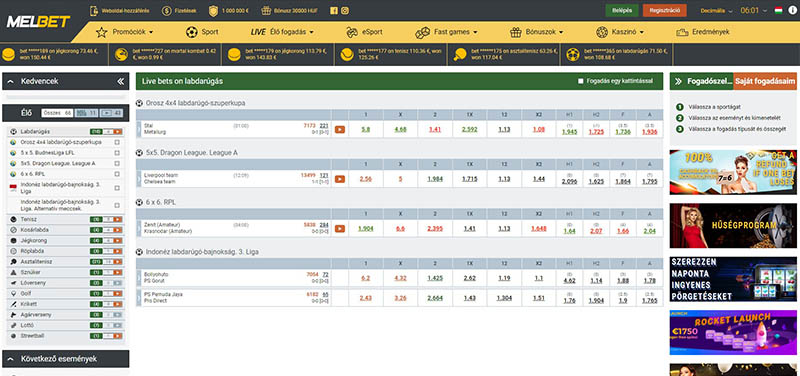The image size is (800, 376).
Task: Enable Fogadás egy kattintással checkbox
Action: point(581,81)
